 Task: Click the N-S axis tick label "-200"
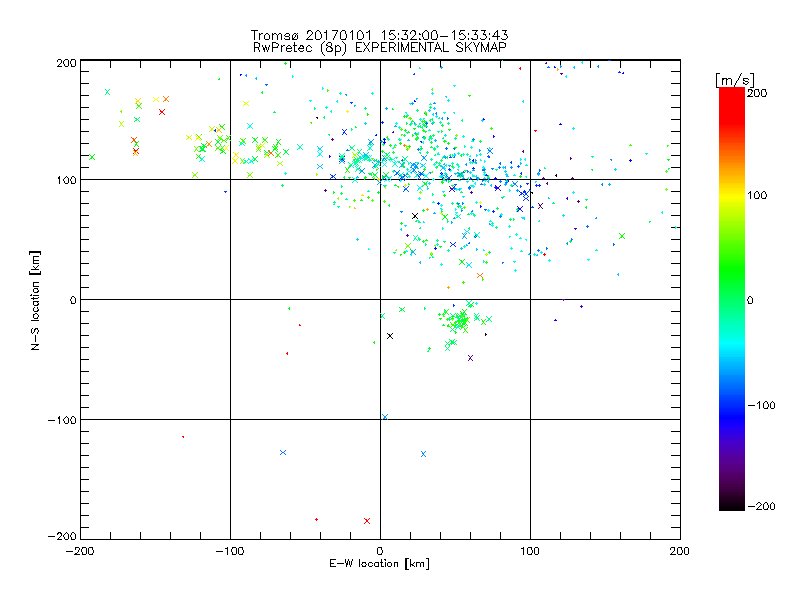tap(62, 536)
